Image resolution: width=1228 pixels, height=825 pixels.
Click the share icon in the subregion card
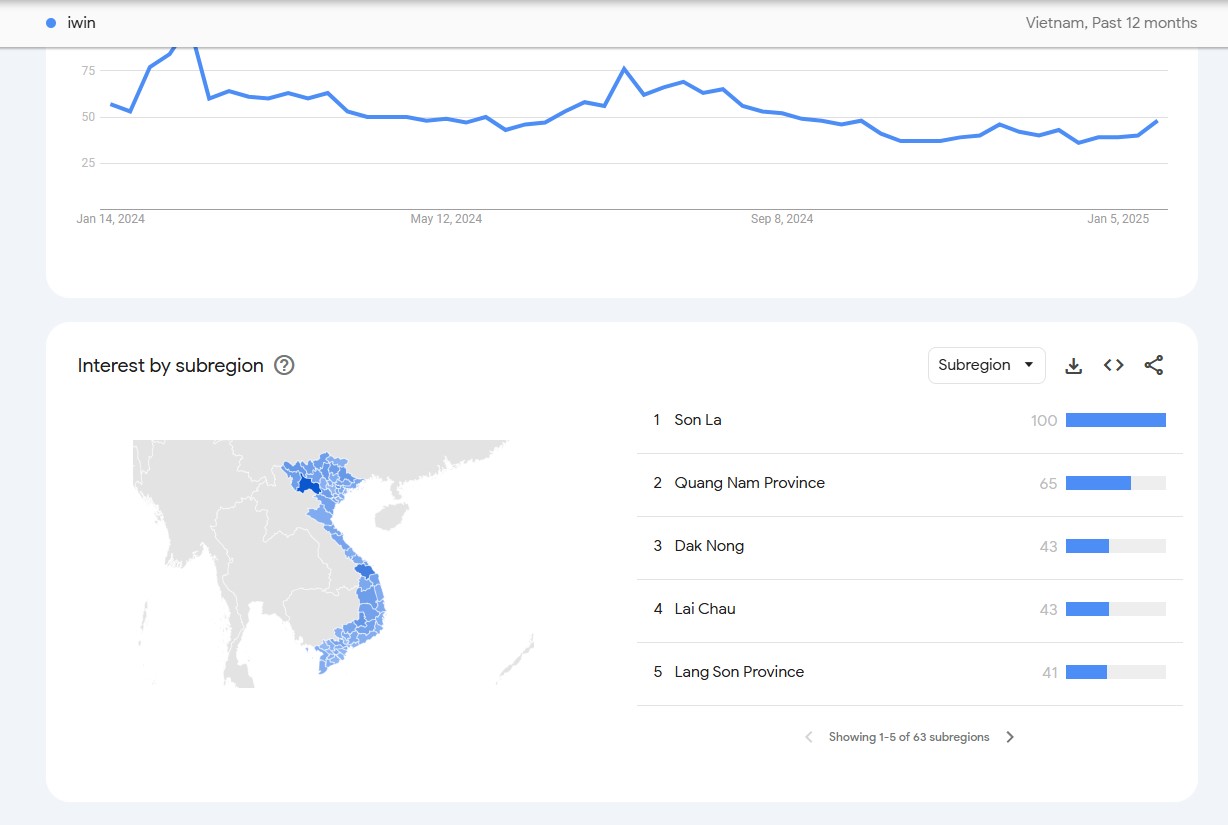pos(1153,366)
